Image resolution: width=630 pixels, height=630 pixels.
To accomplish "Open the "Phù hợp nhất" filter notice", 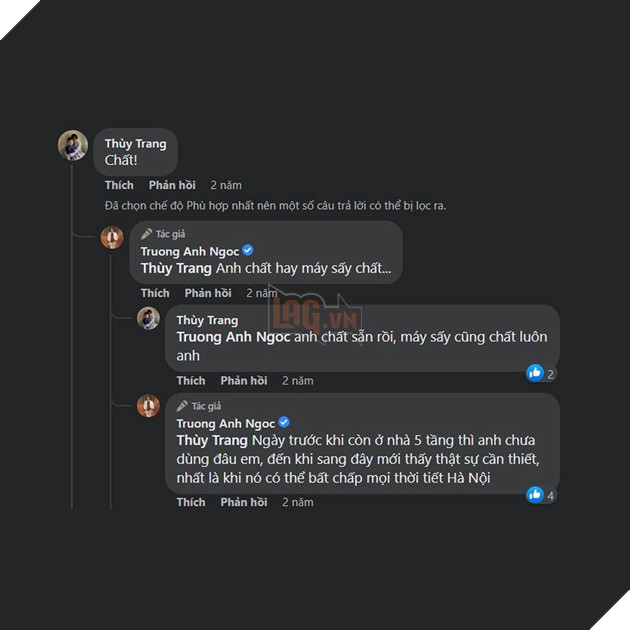I will [275, 205].
